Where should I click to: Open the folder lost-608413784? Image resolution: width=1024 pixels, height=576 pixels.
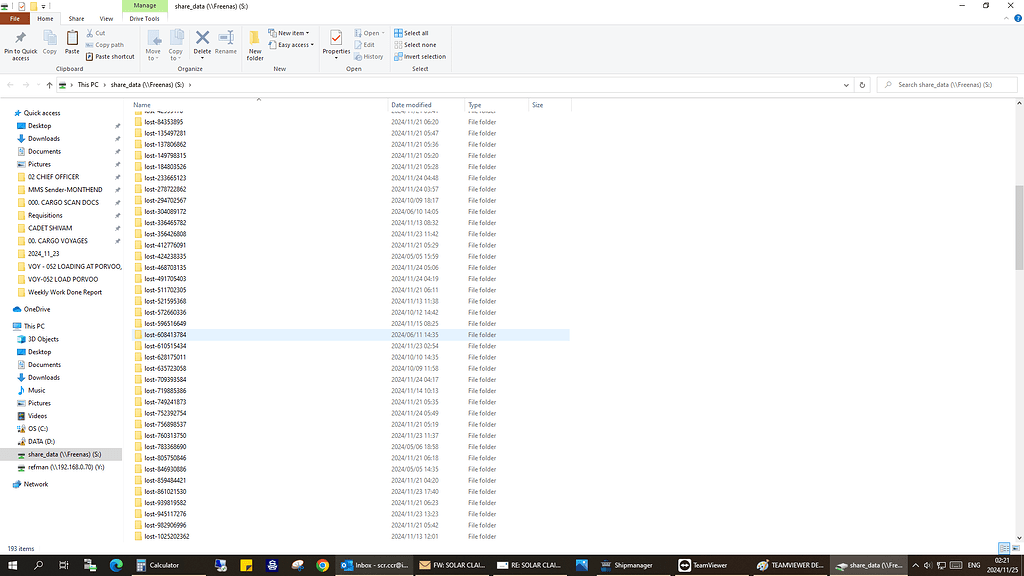pos(167,335)
